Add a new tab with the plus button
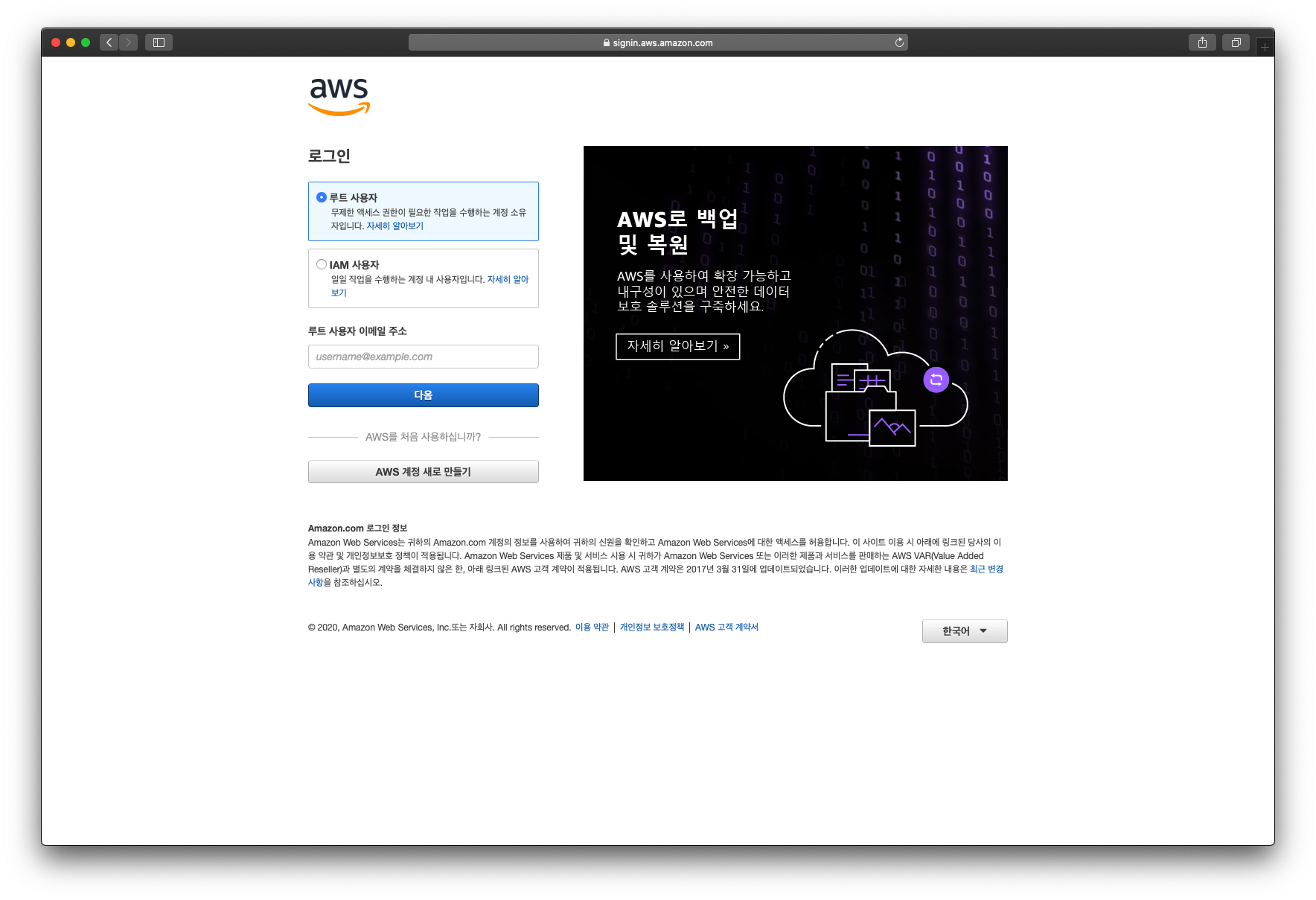 tap(1265, 48)
